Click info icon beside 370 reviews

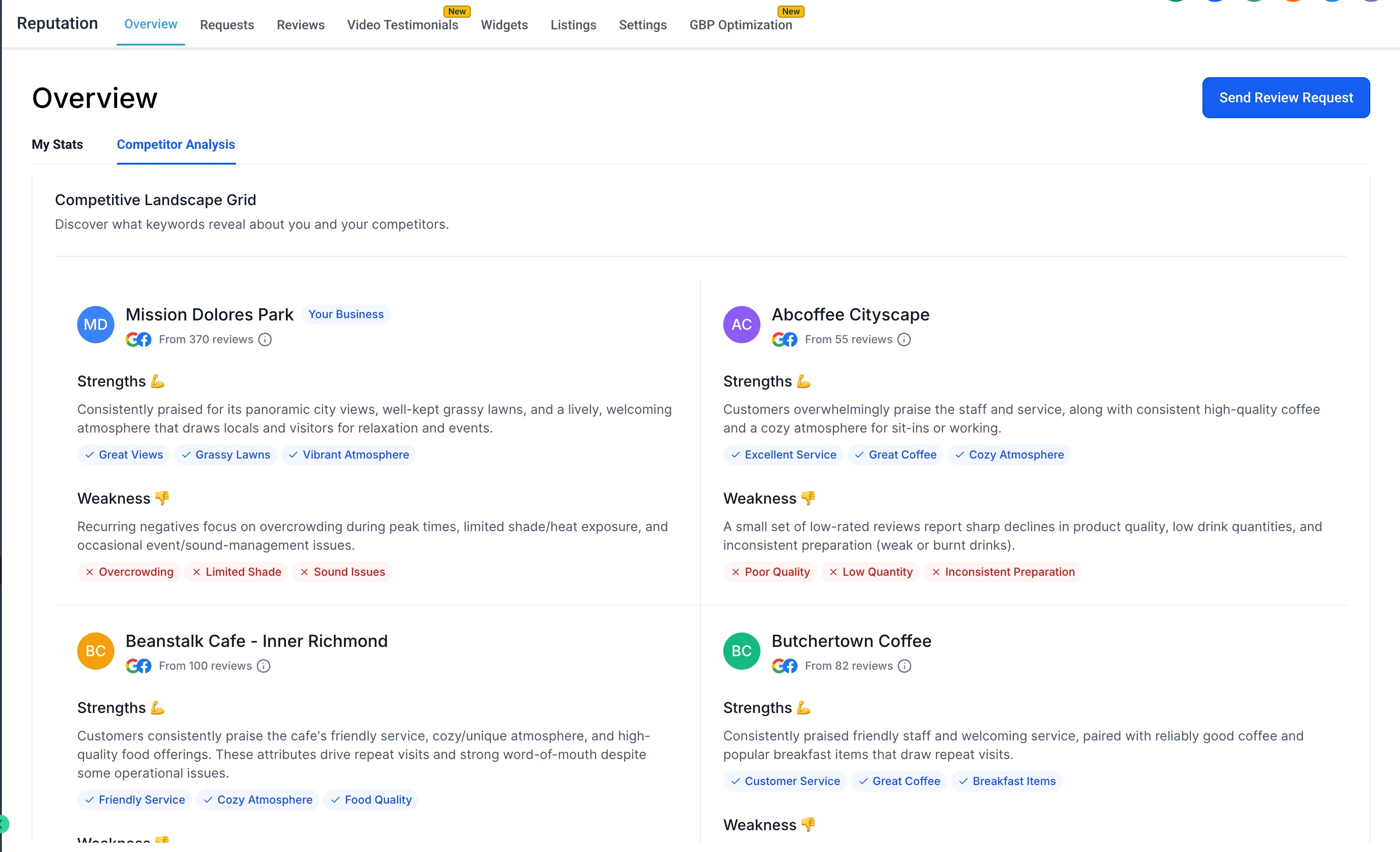pyautogui.click(x=265, y=339)
